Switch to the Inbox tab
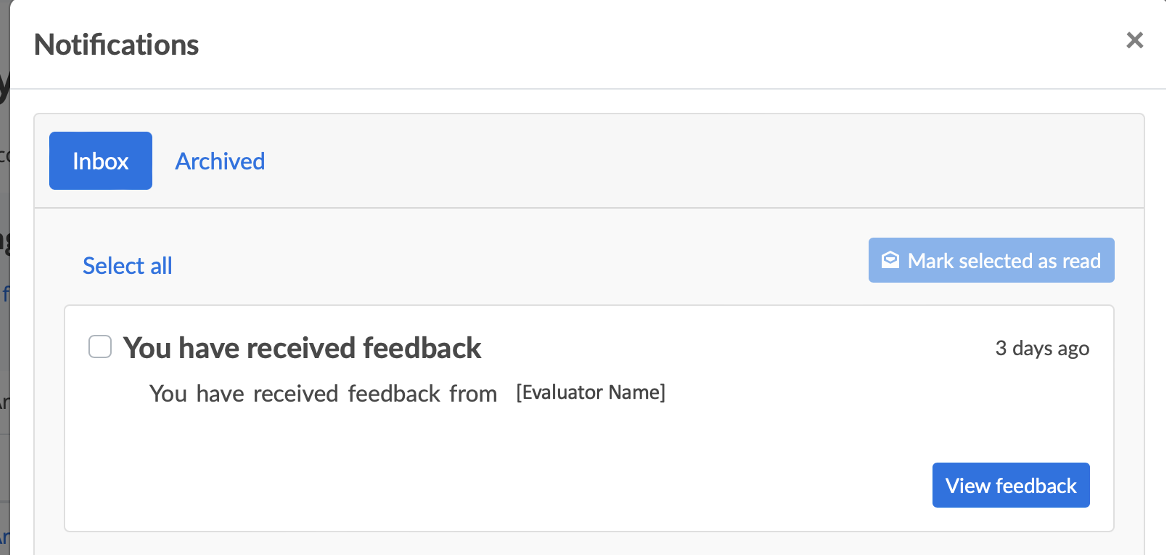This screenshot has width=1166, height=555. click(x=101, y=161)
